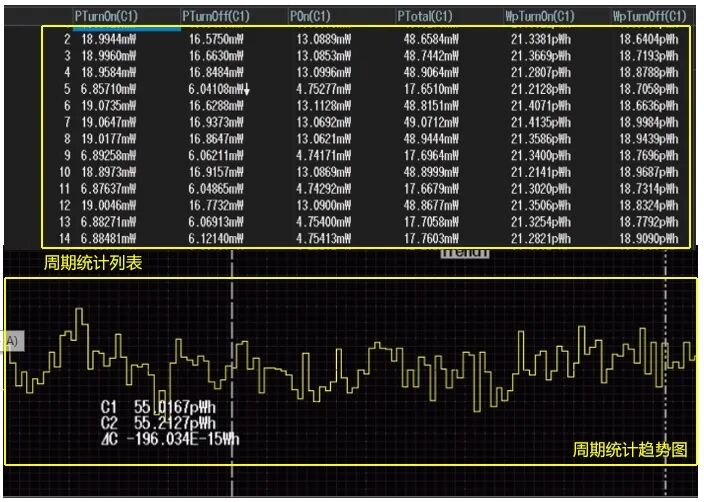Viewport: 704px width, 502px height.
Task: Select cell 17.6510mW in row 5
Action: click(x=431, y=89)
